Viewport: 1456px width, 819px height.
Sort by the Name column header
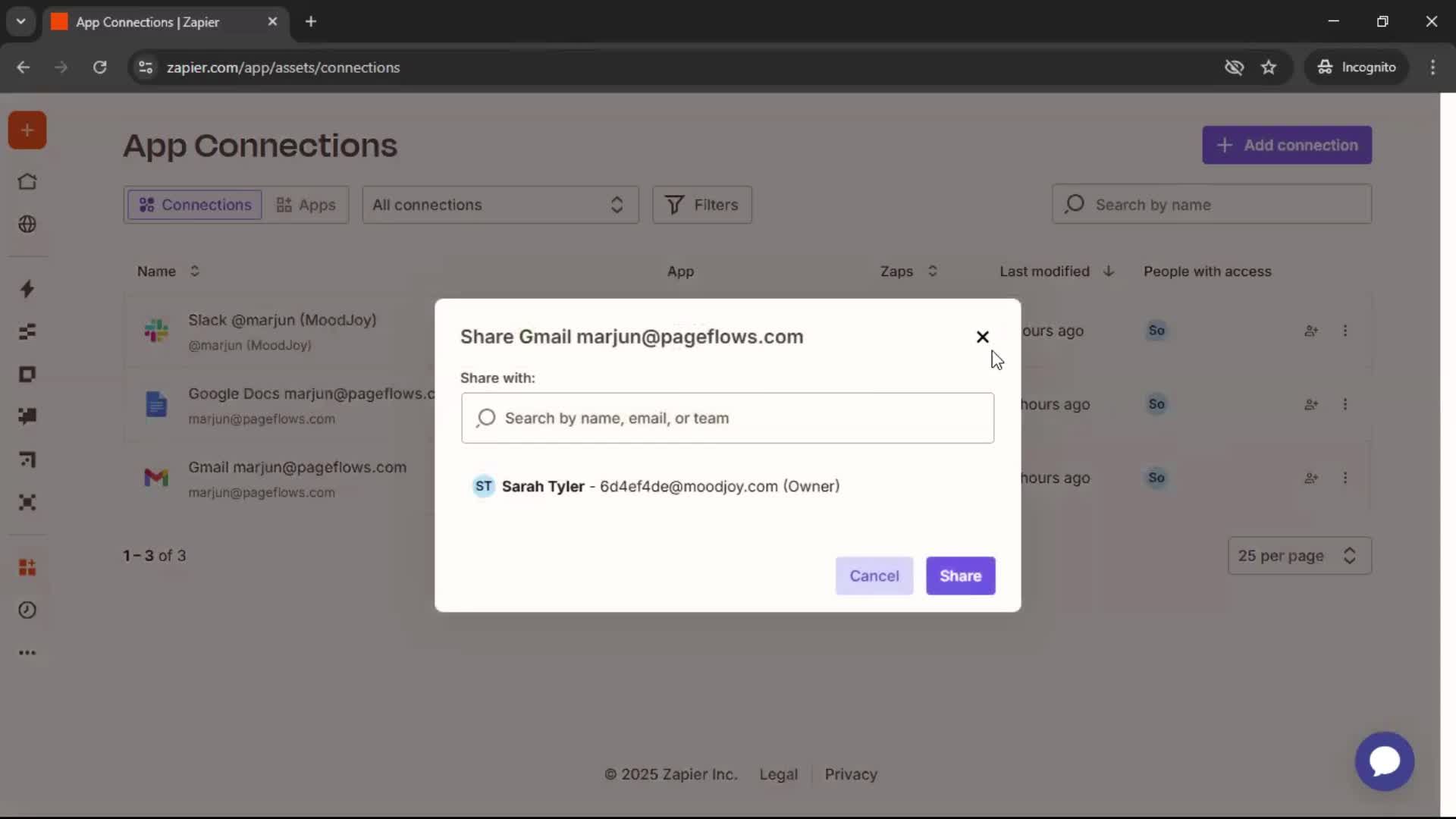(x=168, y=271)
